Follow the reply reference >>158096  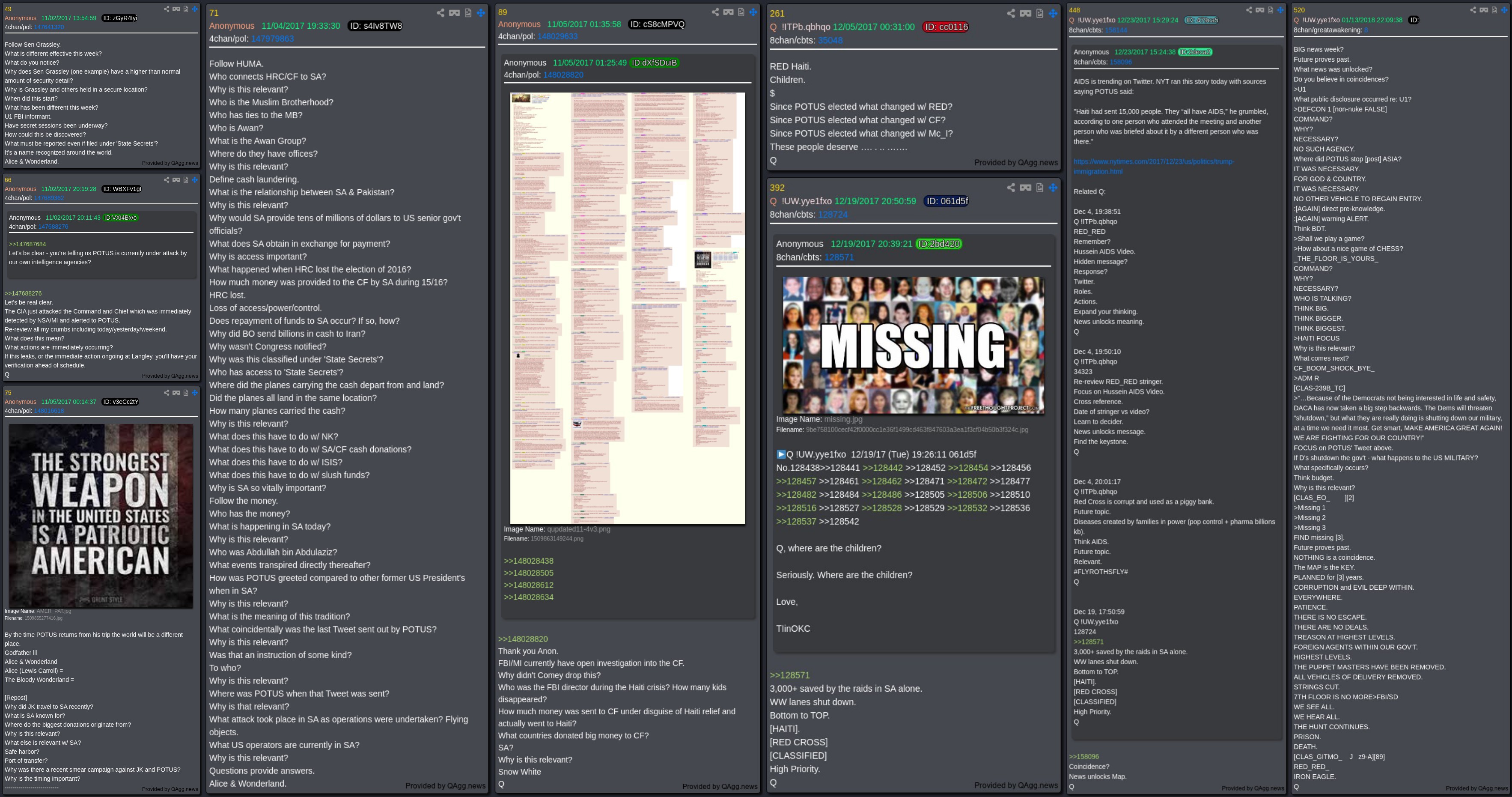pos(1084,756)
